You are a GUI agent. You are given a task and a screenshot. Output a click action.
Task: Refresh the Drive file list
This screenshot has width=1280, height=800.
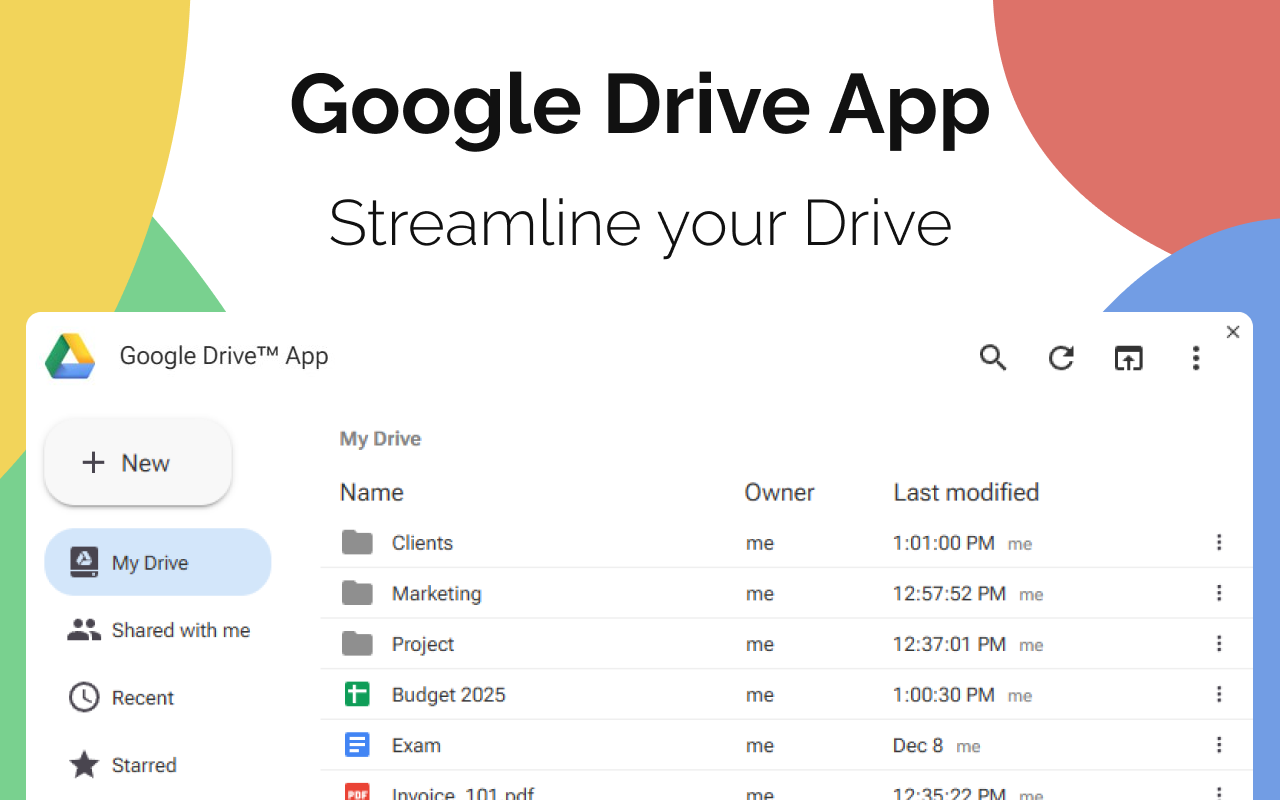click(1061, 358)
